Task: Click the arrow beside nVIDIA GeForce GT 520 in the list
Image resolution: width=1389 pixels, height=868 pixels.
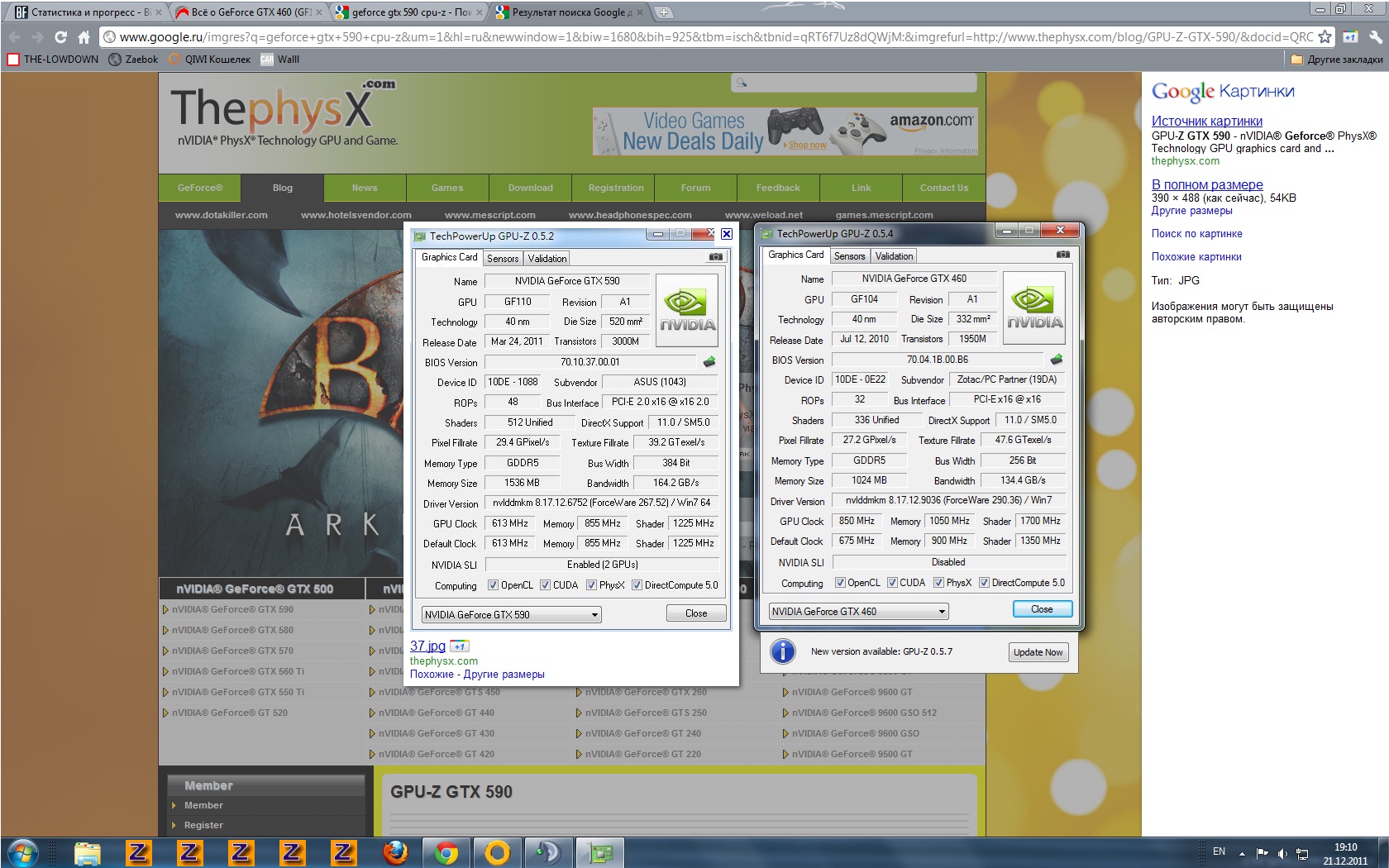Action: point(165,713)
